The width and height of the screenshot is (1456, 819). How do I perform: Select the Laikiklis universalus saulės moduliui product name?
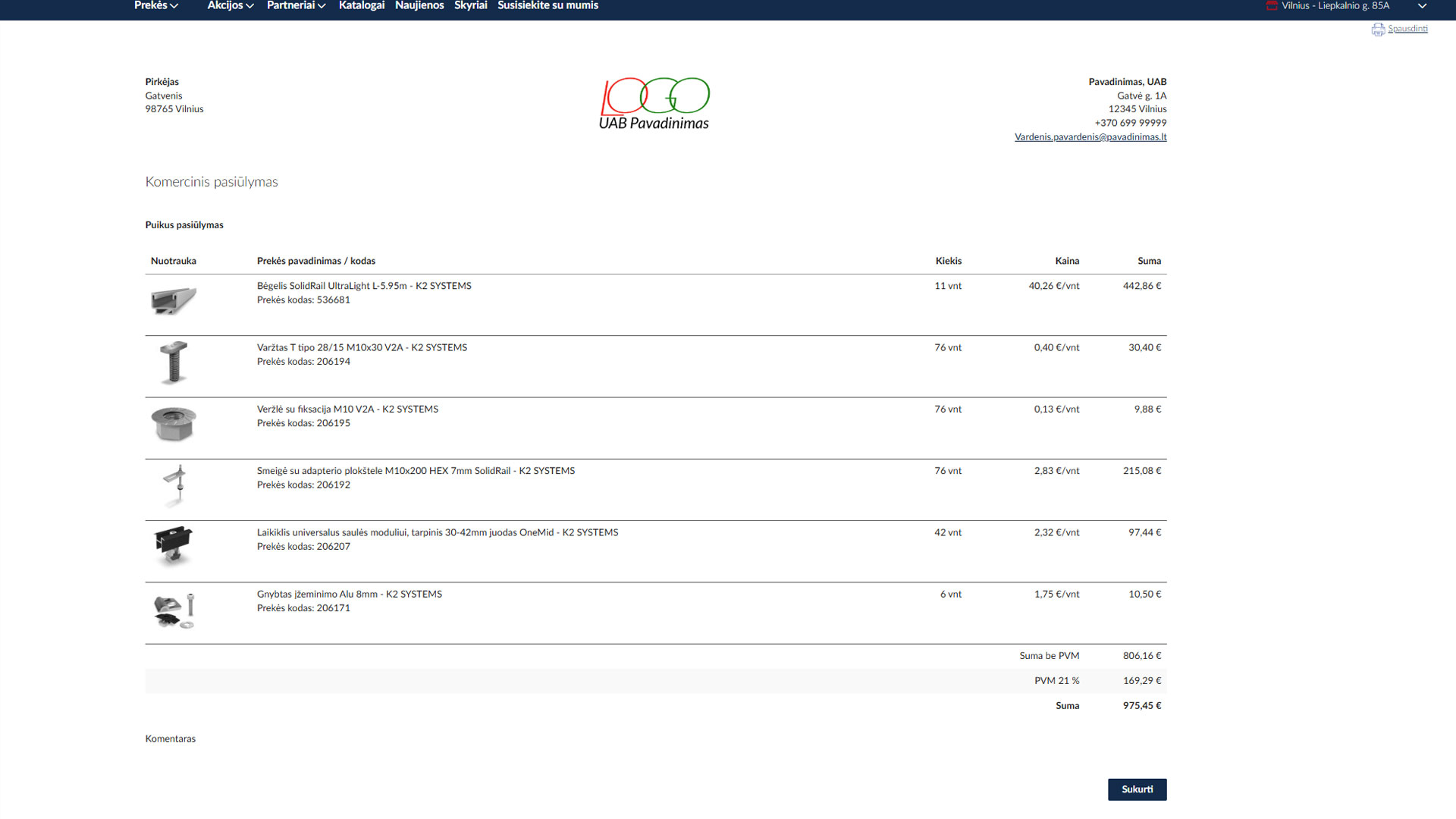coord(438,533)
